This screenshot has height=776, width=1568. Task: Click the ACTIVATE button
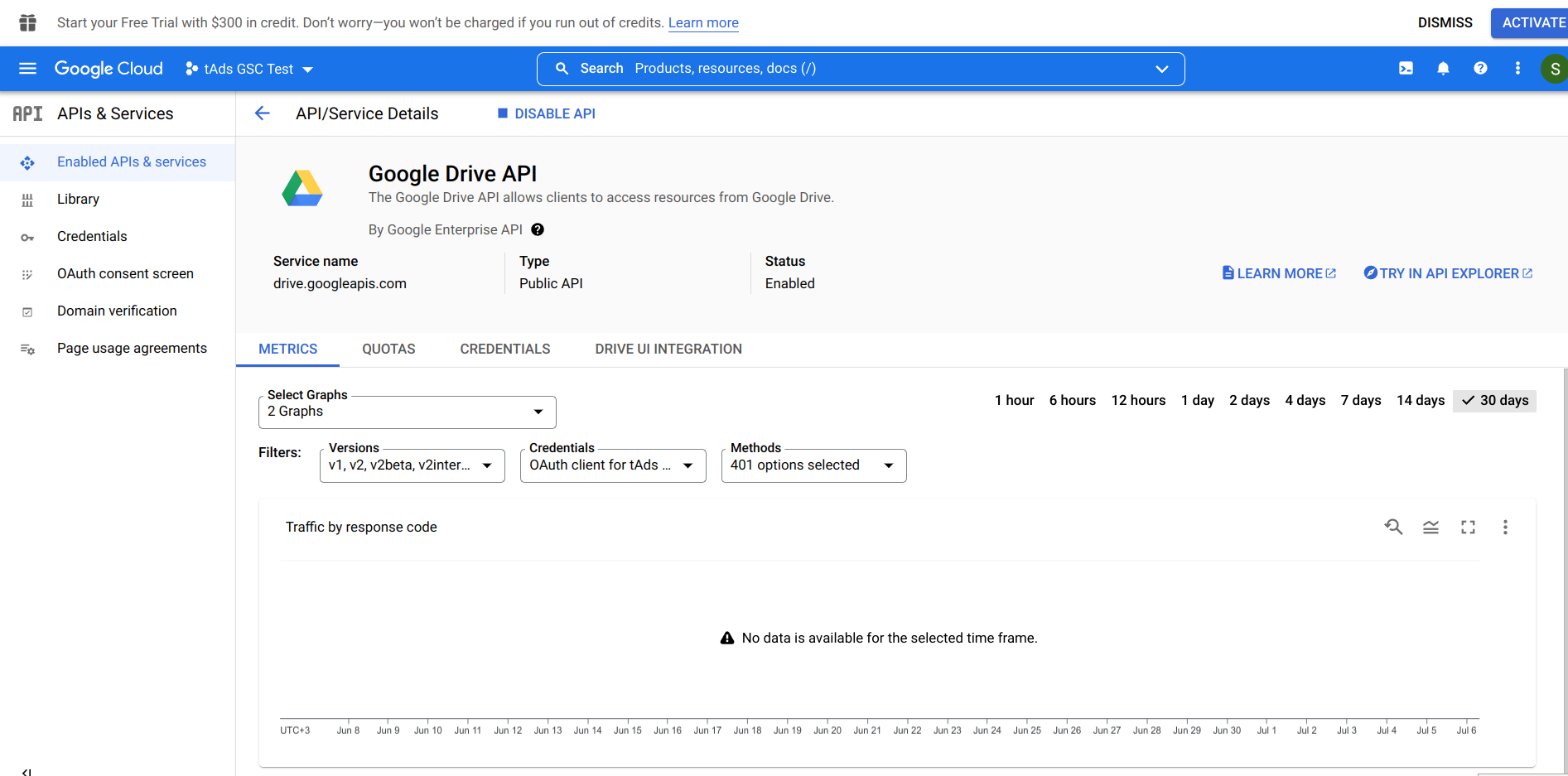pos(1532,22)
